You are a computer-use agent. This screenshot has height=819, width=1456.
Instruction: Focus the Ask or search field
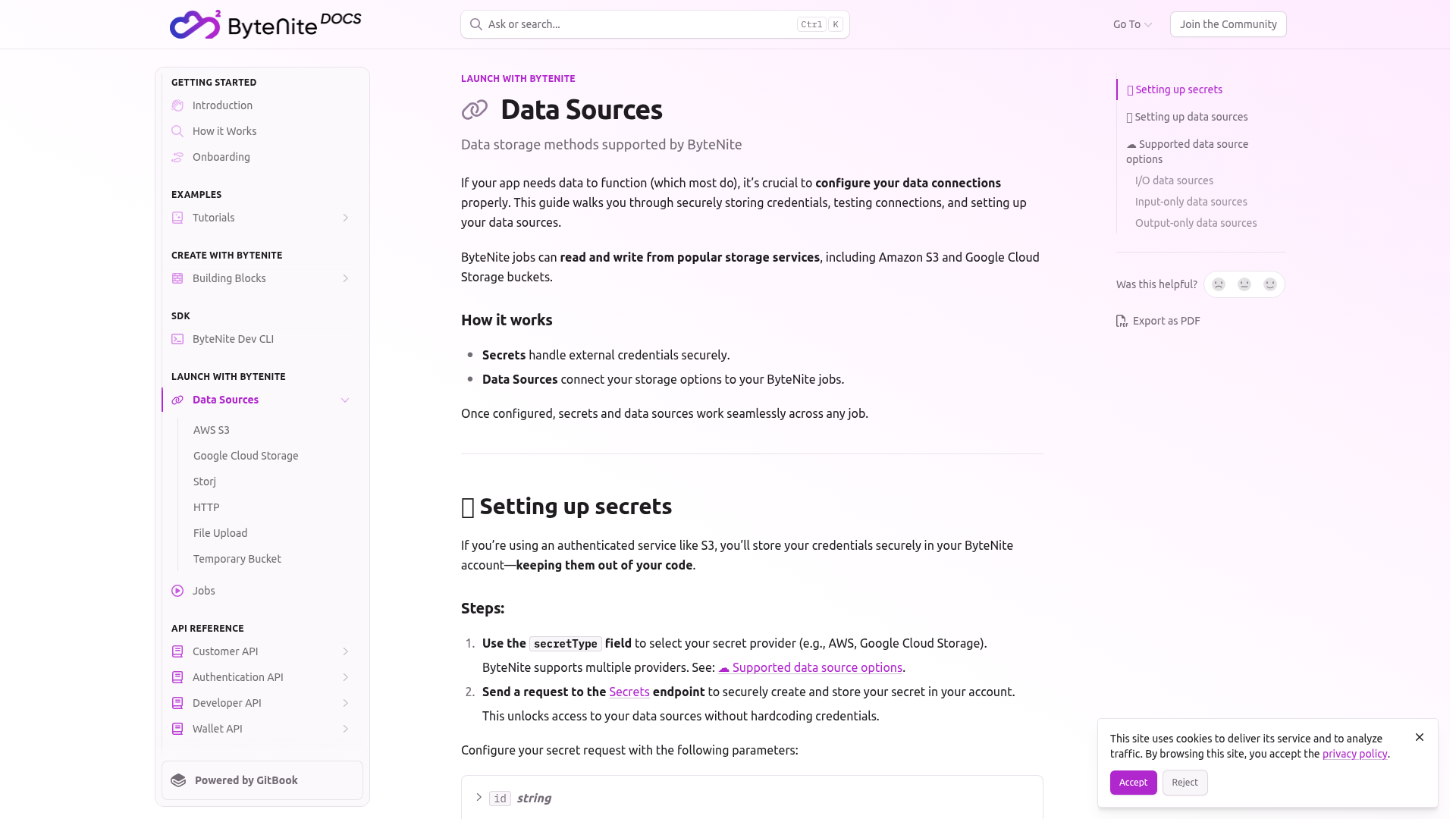click(655, 24)
